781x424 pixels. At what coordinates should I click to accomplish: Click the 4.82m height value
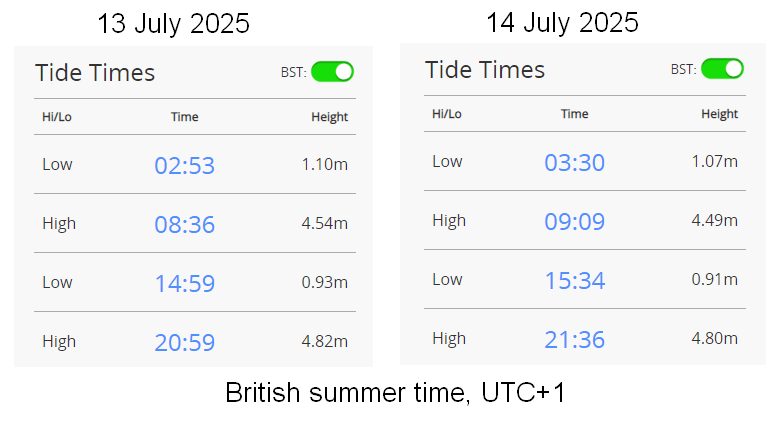325,341
